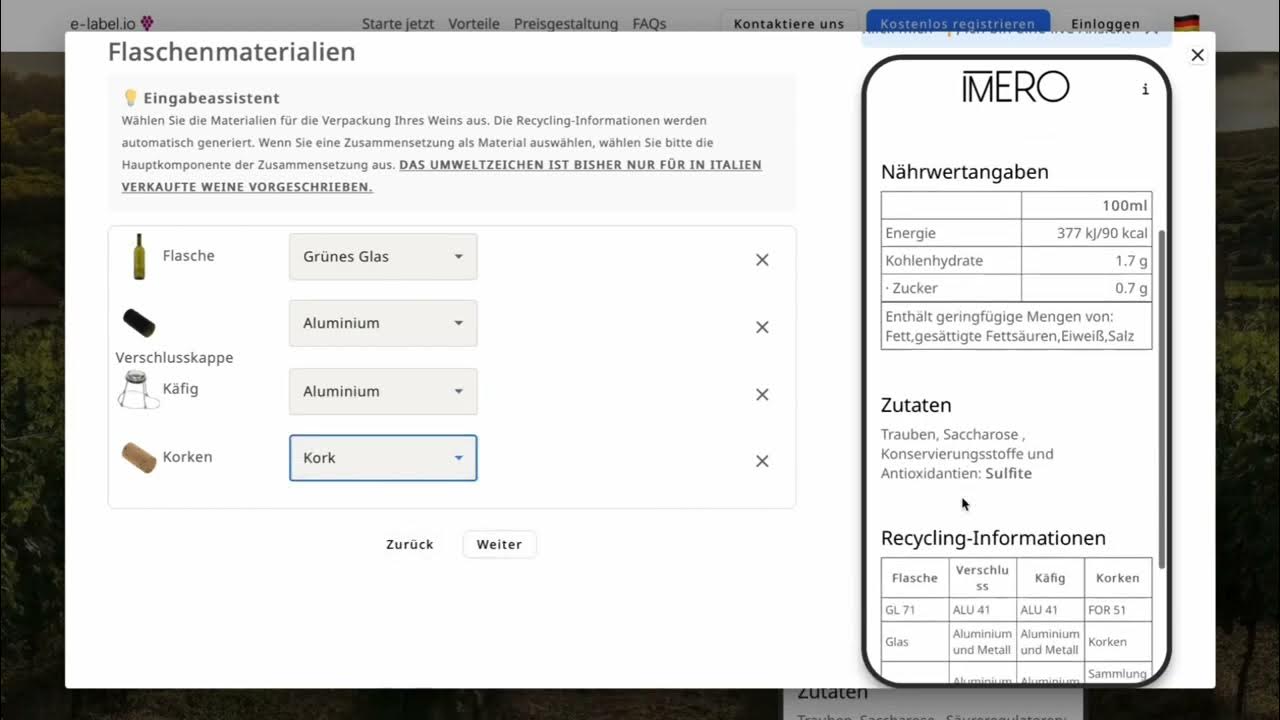Open FAQs menu item
The height and width of the screenshot is (720, 1280).
point(649,23)
